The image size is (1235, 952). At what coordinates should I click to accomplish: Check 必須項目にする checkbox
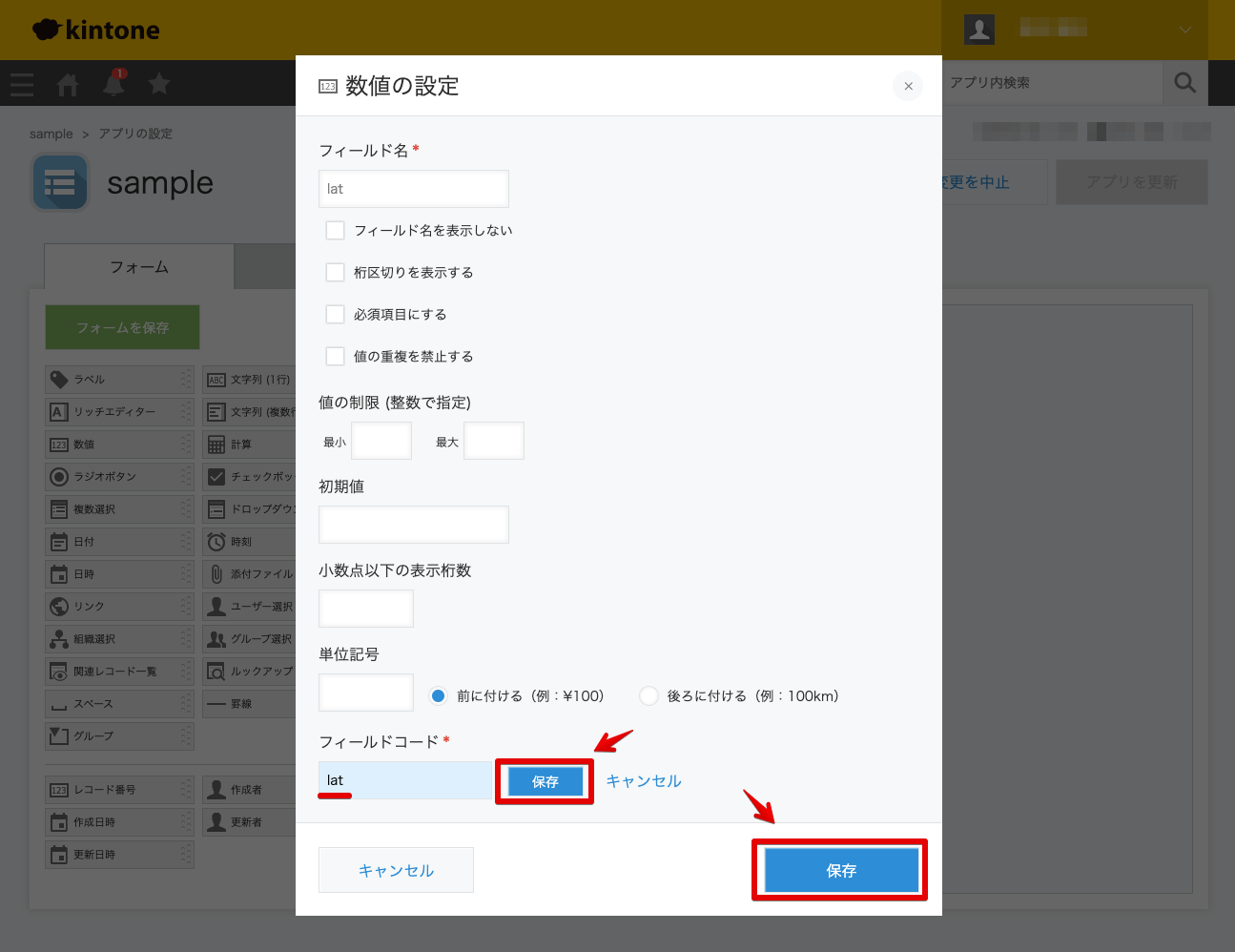(x=335, y=314)
